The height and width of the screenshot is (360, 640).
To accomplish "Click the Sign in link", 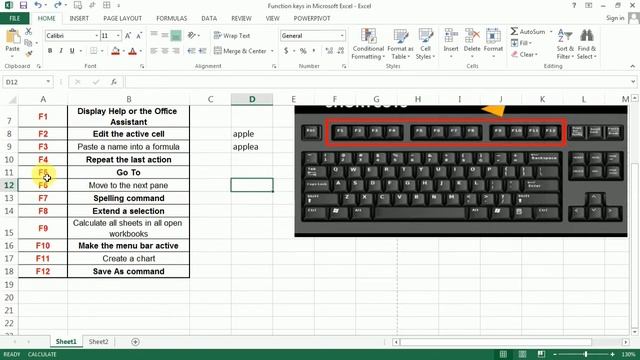I will pyautogui.click(x=615, y=18).
